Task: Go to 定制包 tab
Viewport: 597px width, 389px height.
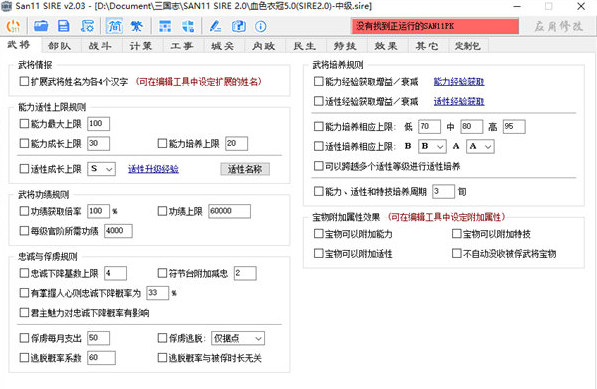Action: (x=468, y=46)
